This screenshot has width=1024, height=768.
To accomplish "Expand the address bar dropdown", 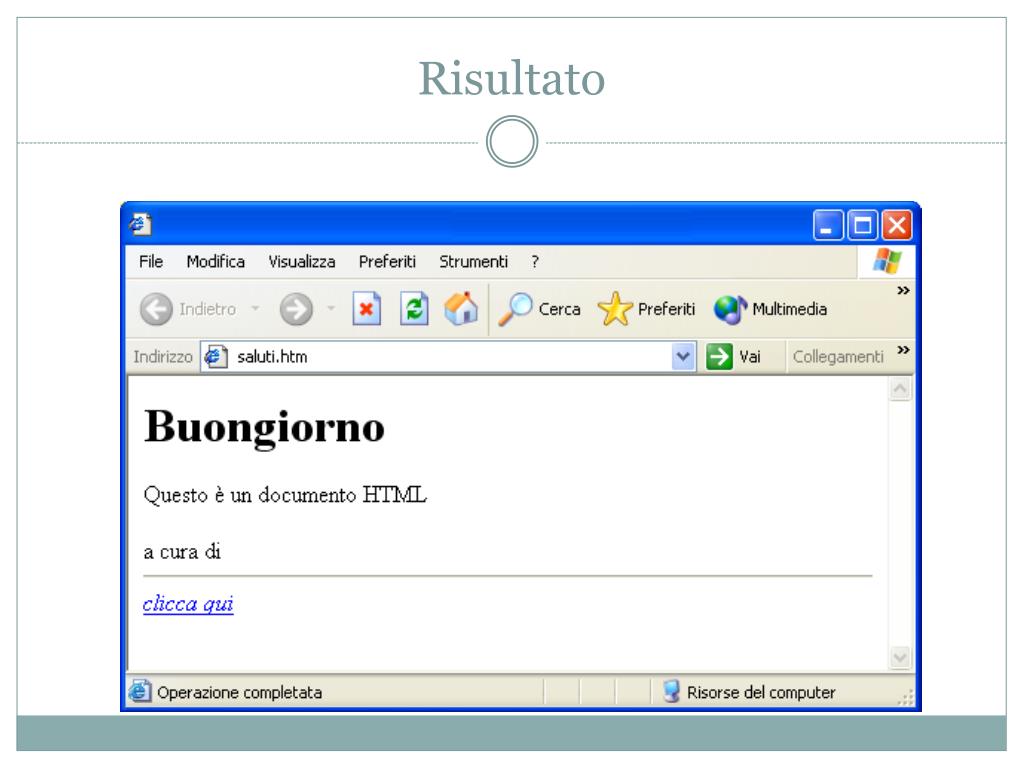I will (683, 357).
